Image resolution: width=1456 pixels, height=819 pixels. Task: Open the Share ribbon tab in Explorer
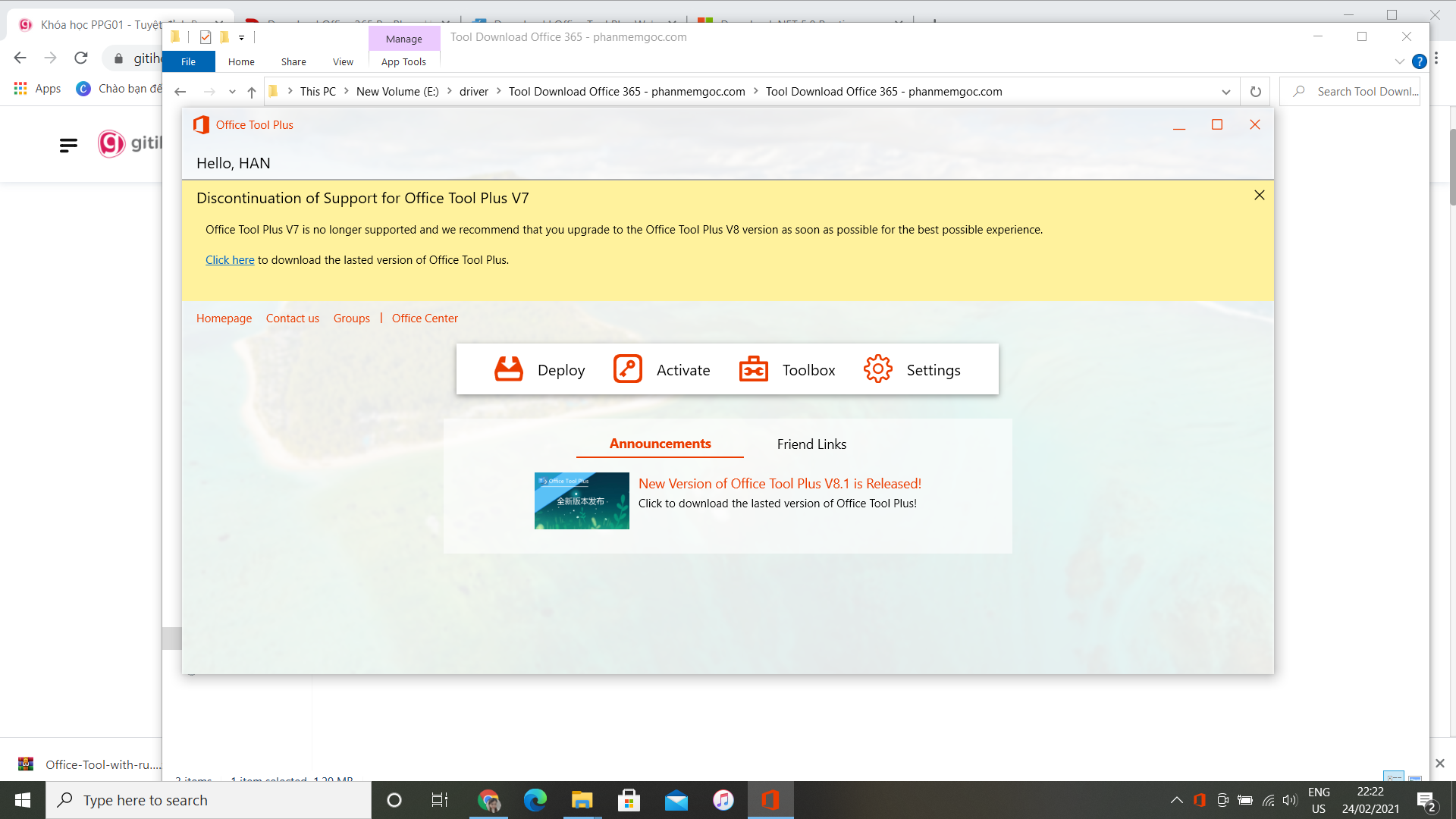293,62
